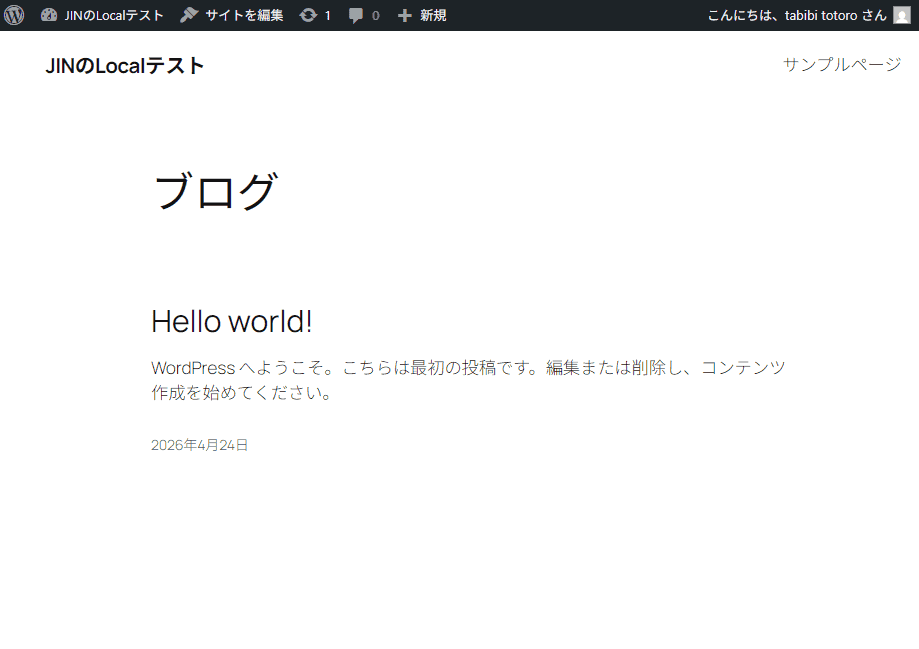
Task: Open the こんにちは、tabibi totoro さん account menu
Action: coord(796,15)
